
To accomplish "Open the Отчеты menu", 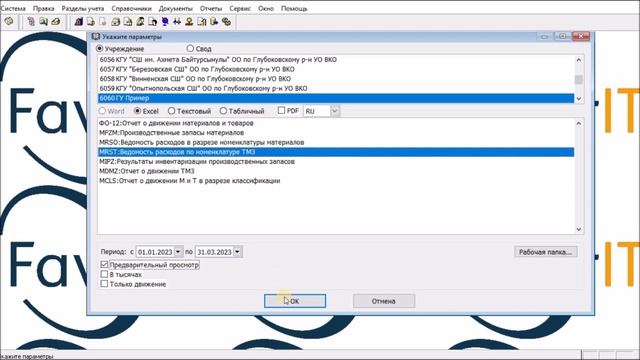I will point(211,8).
